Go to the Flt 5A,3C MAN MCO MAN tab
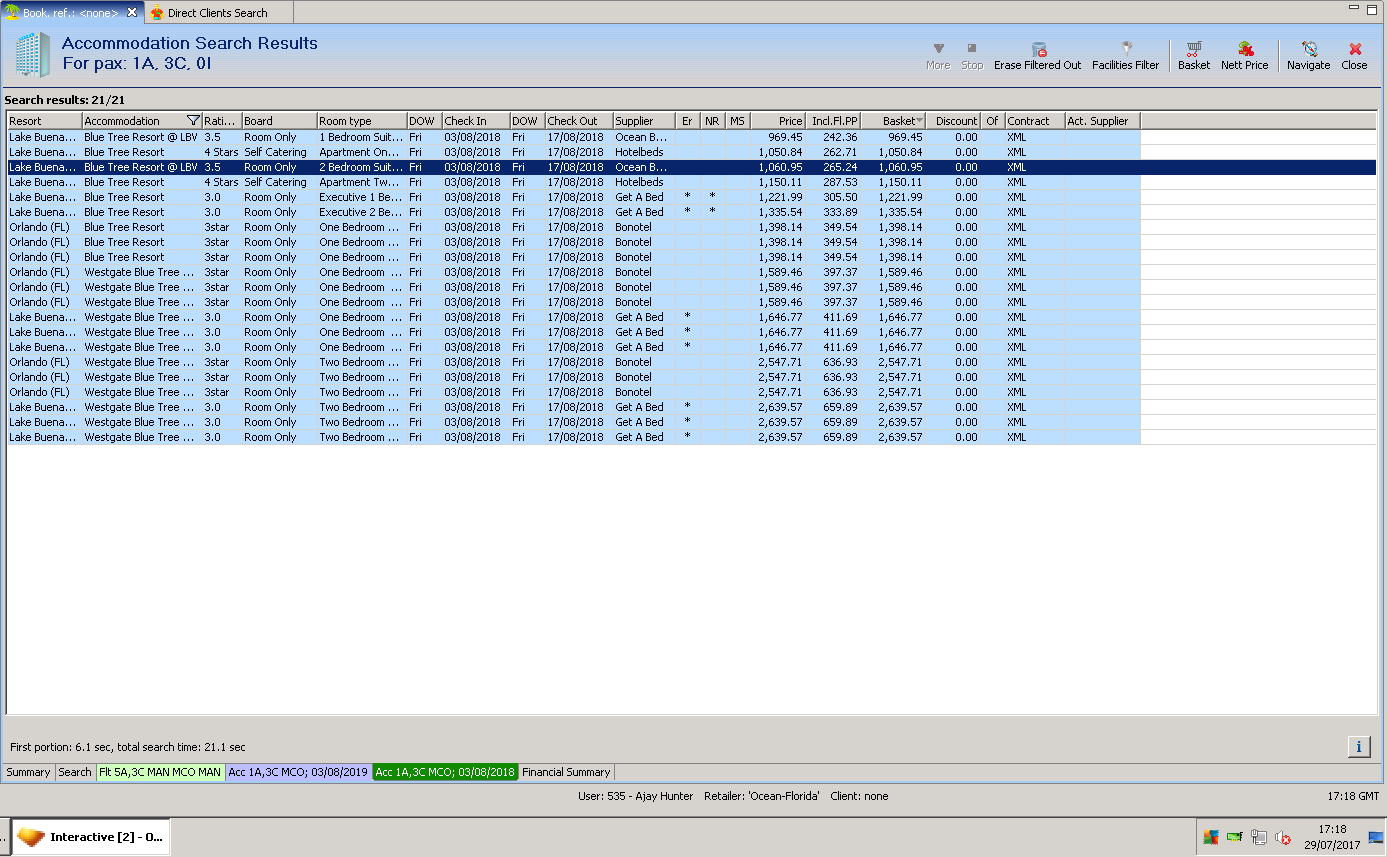Image resolution: width=1387 pixels, height=857 pixels. click(x=160, y=772)
